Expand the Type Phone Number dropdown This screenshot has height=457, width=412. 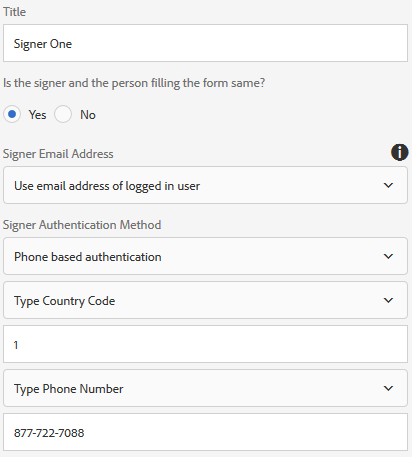[x=205, y=388]
